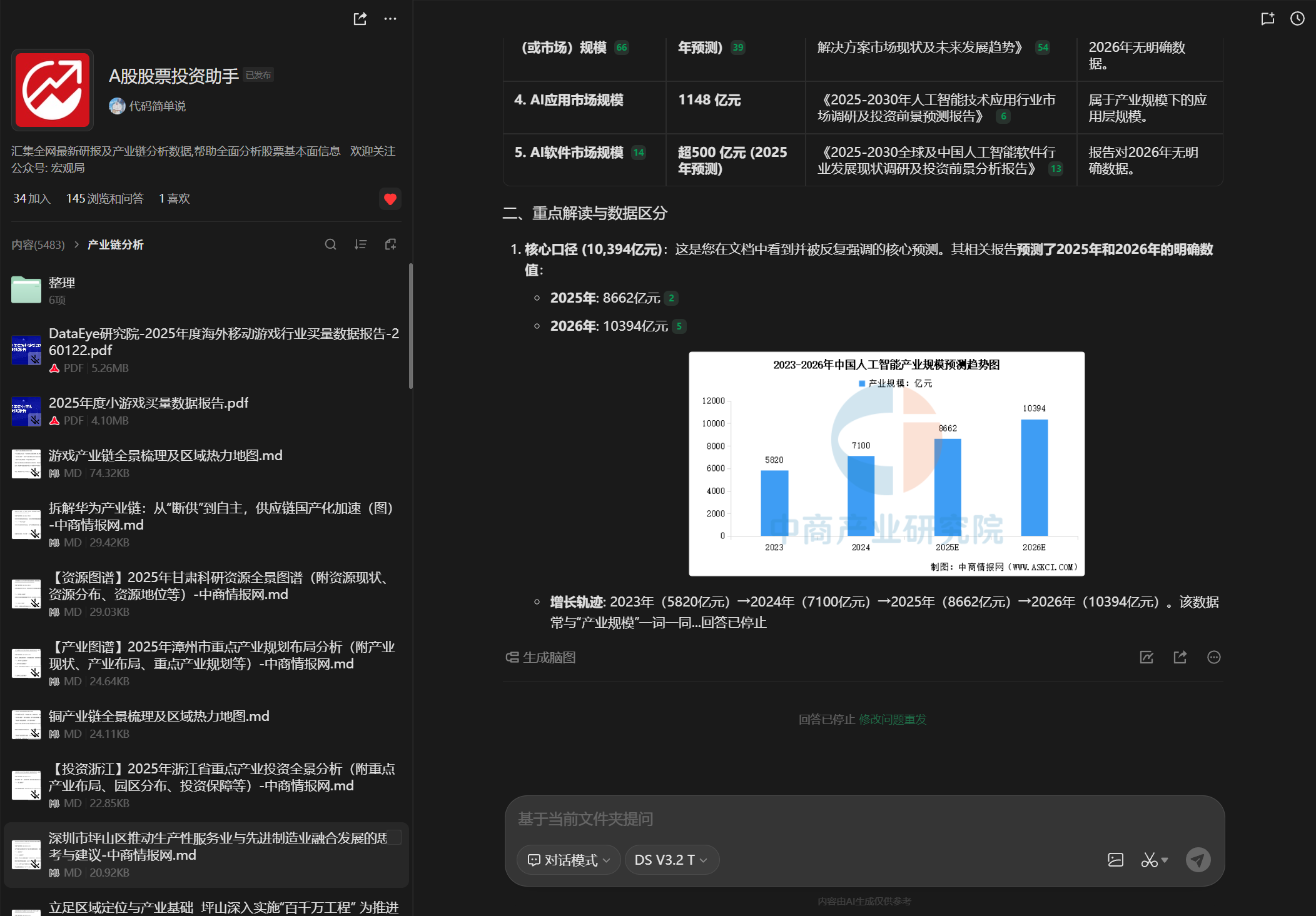Click the send arrow button to submit question

pos(1198,860)
